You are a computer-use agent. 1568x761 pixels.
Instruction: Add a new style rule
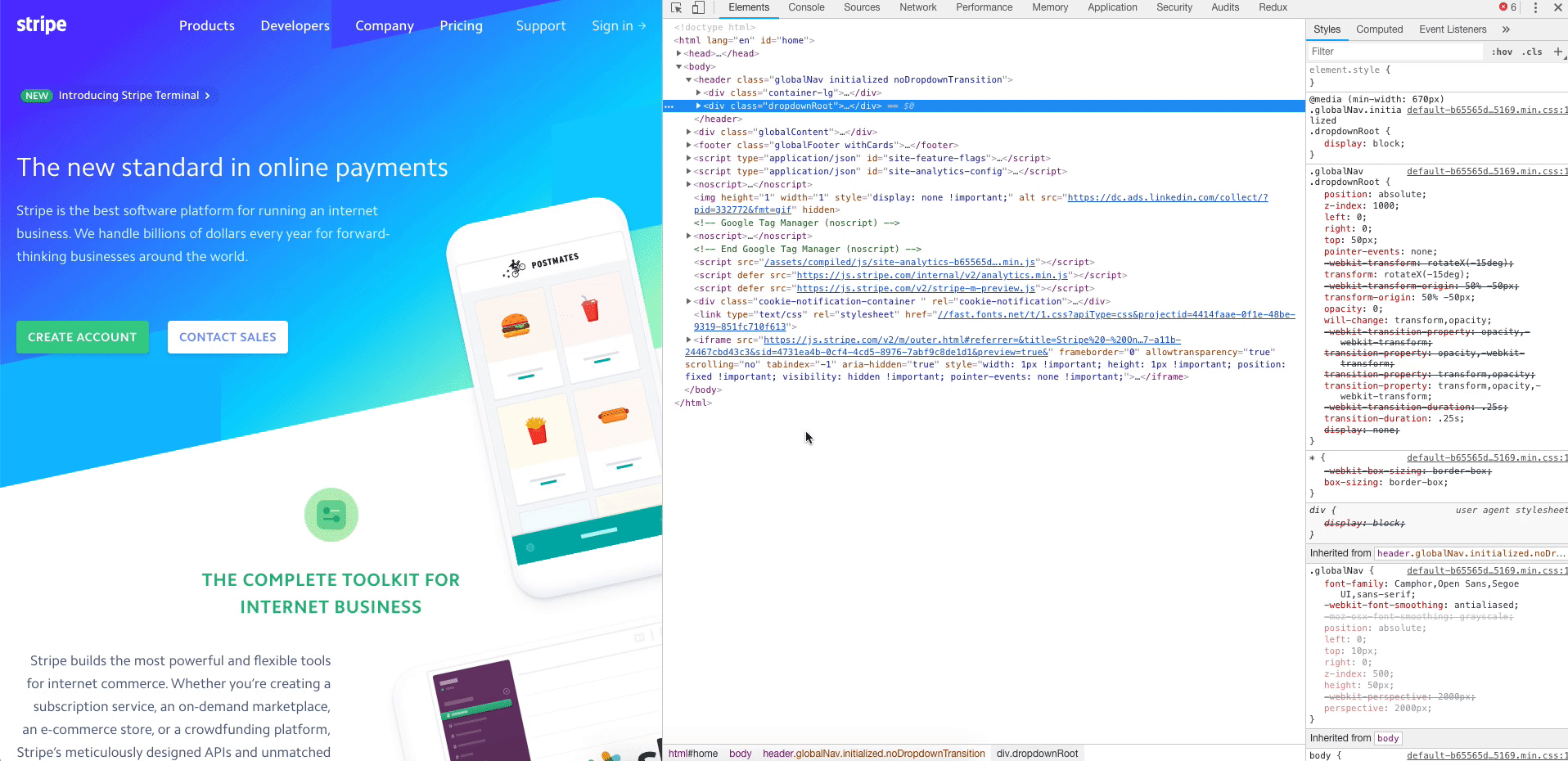tap(1558, 52)
